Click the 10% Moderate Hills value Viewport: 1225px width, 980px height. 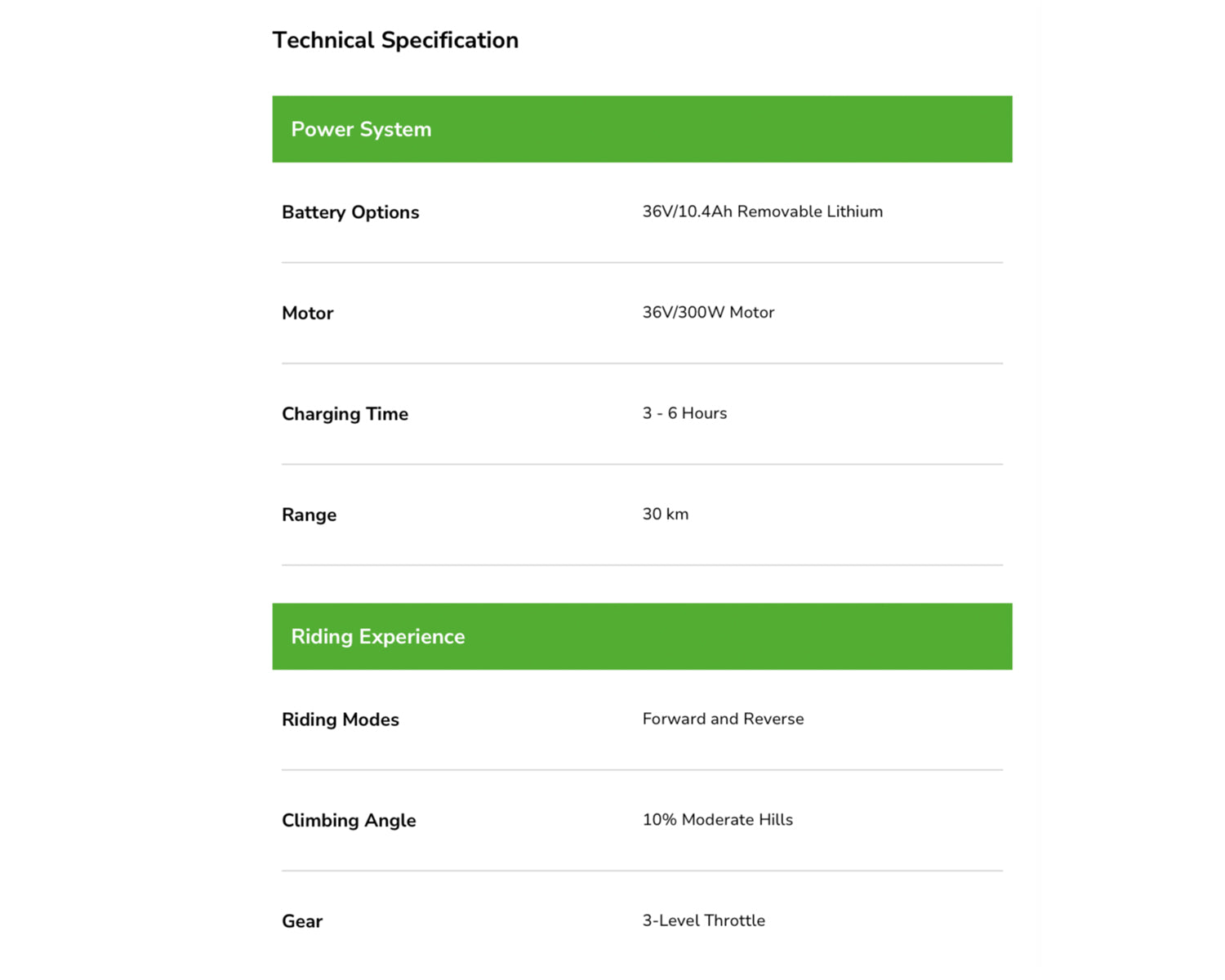click(717, 819)
